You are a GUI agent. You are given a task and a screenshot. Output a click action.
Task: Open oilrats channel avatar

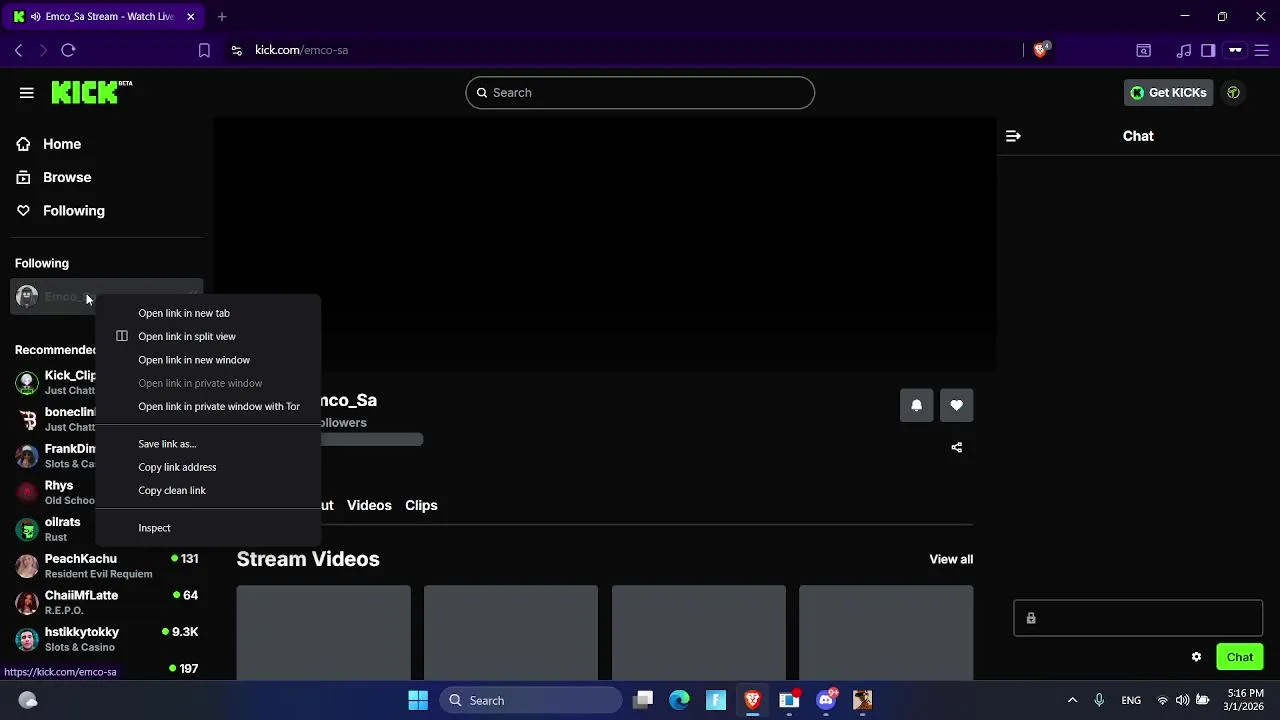pyautogui.click(x=27, y=529)
